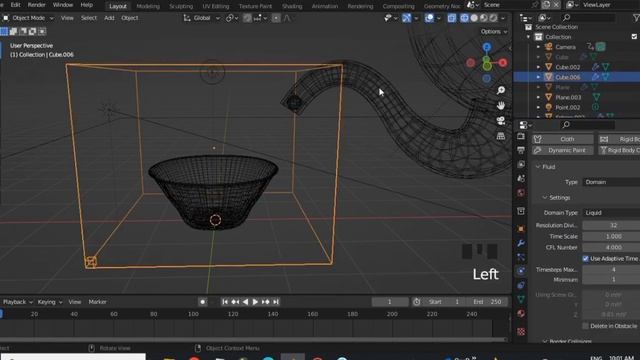Open the Physics properties tab icon

point(521,271)
